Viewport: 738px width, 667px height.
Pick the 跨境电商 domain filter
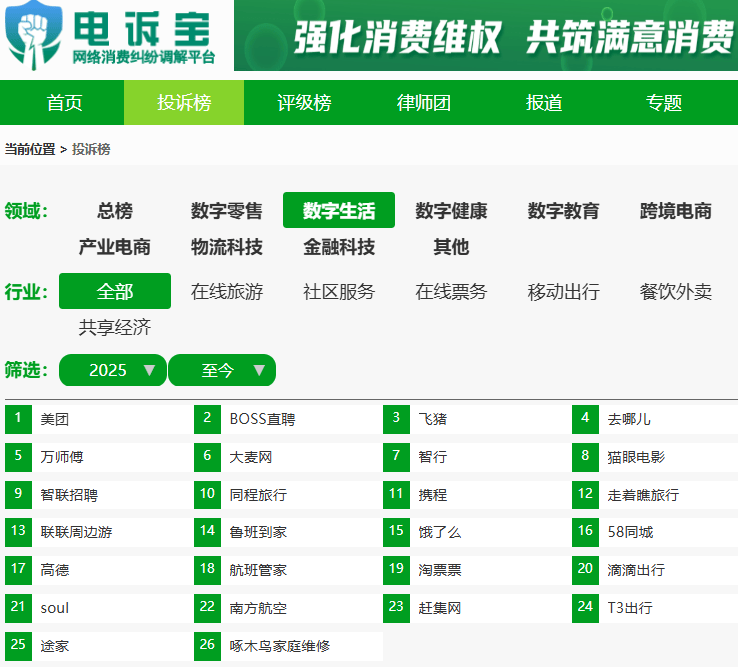coord(675,210)
